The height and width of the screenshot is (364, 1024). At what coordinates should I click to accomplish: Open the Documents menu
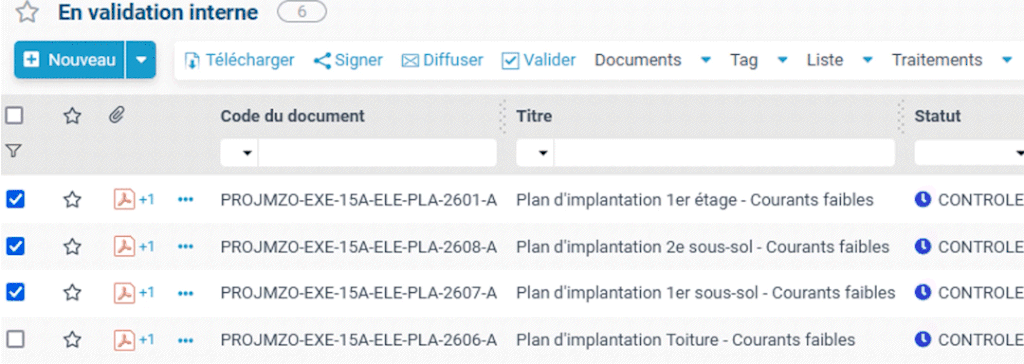tap(652, 60)
